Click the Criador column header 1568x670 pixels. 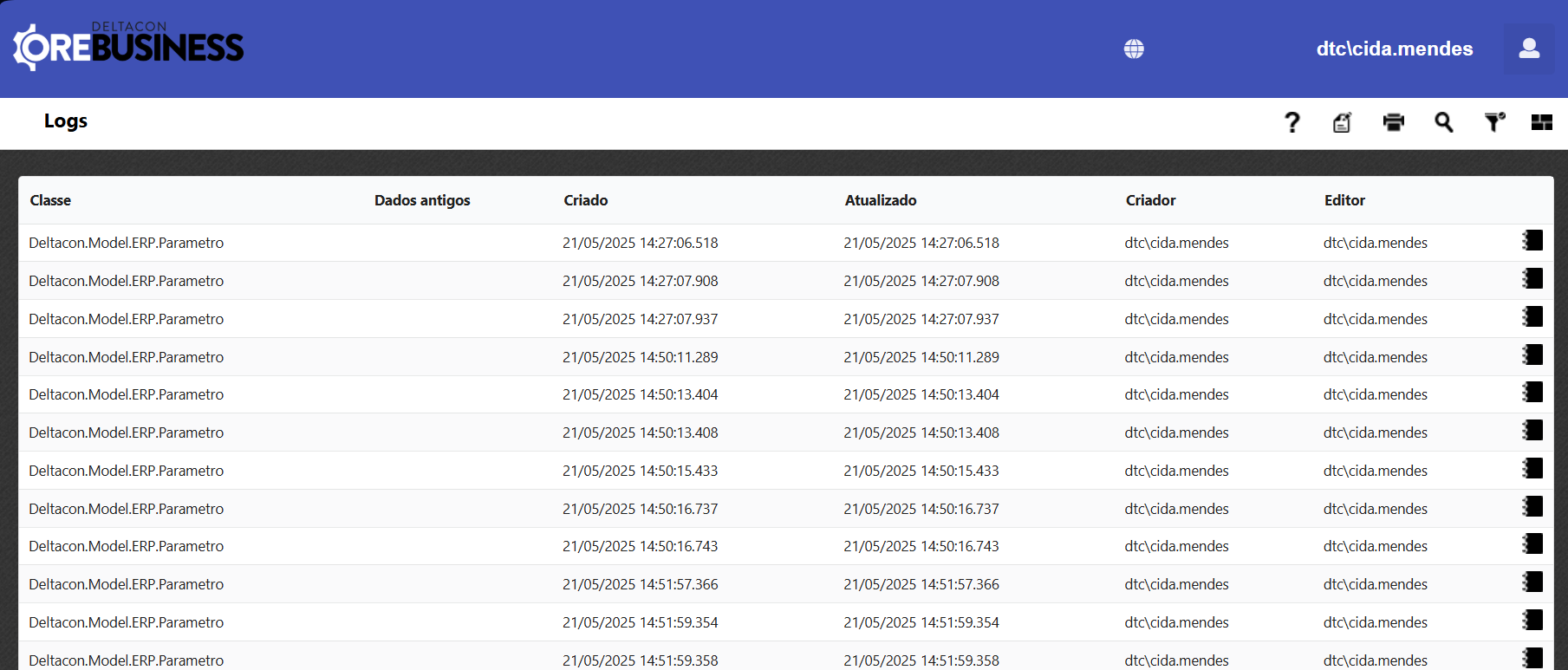[x=1150, y=200]
